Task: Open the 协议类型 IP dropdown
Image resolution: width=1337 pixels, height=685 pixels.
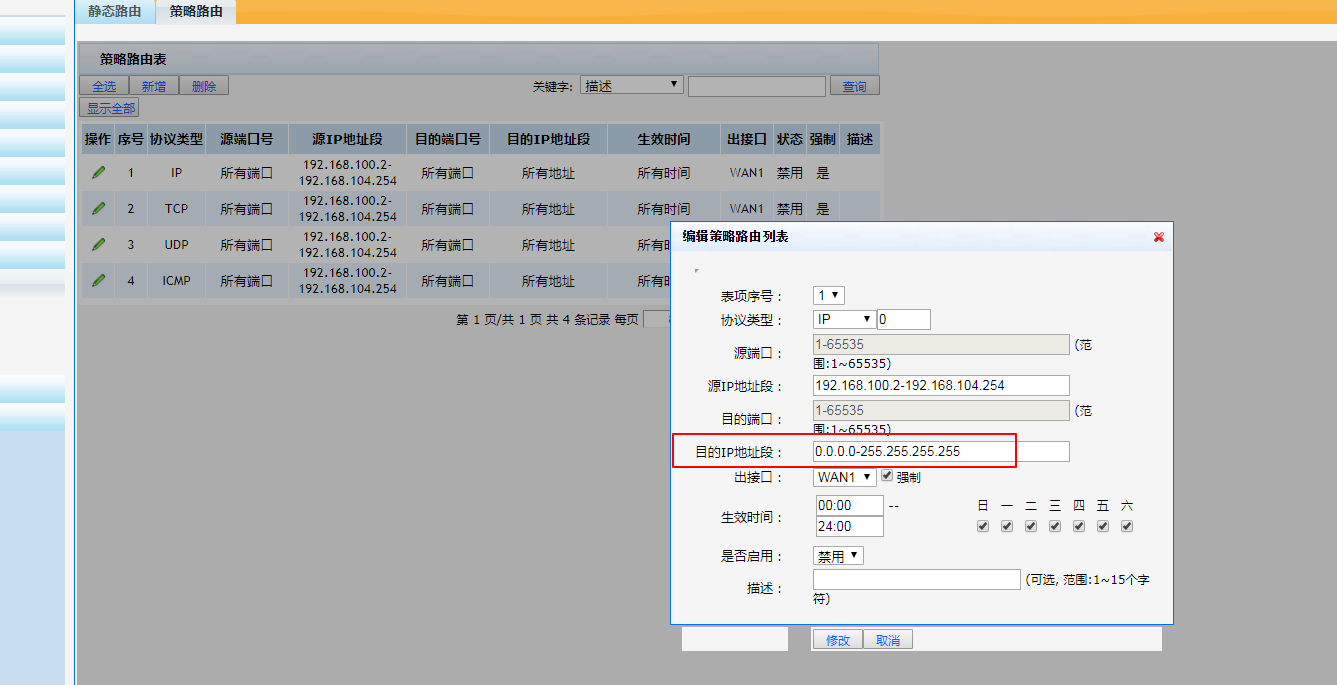Action: 845,319
